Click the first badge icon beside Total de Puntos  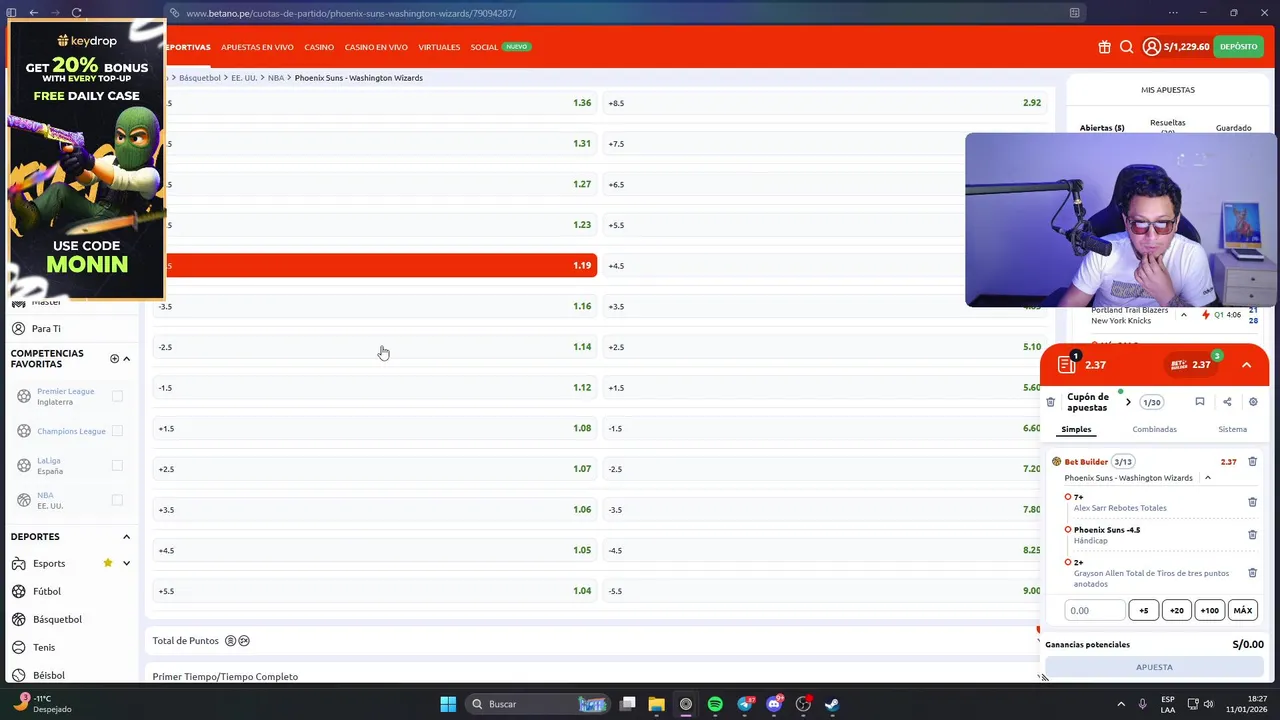point(230,641)
